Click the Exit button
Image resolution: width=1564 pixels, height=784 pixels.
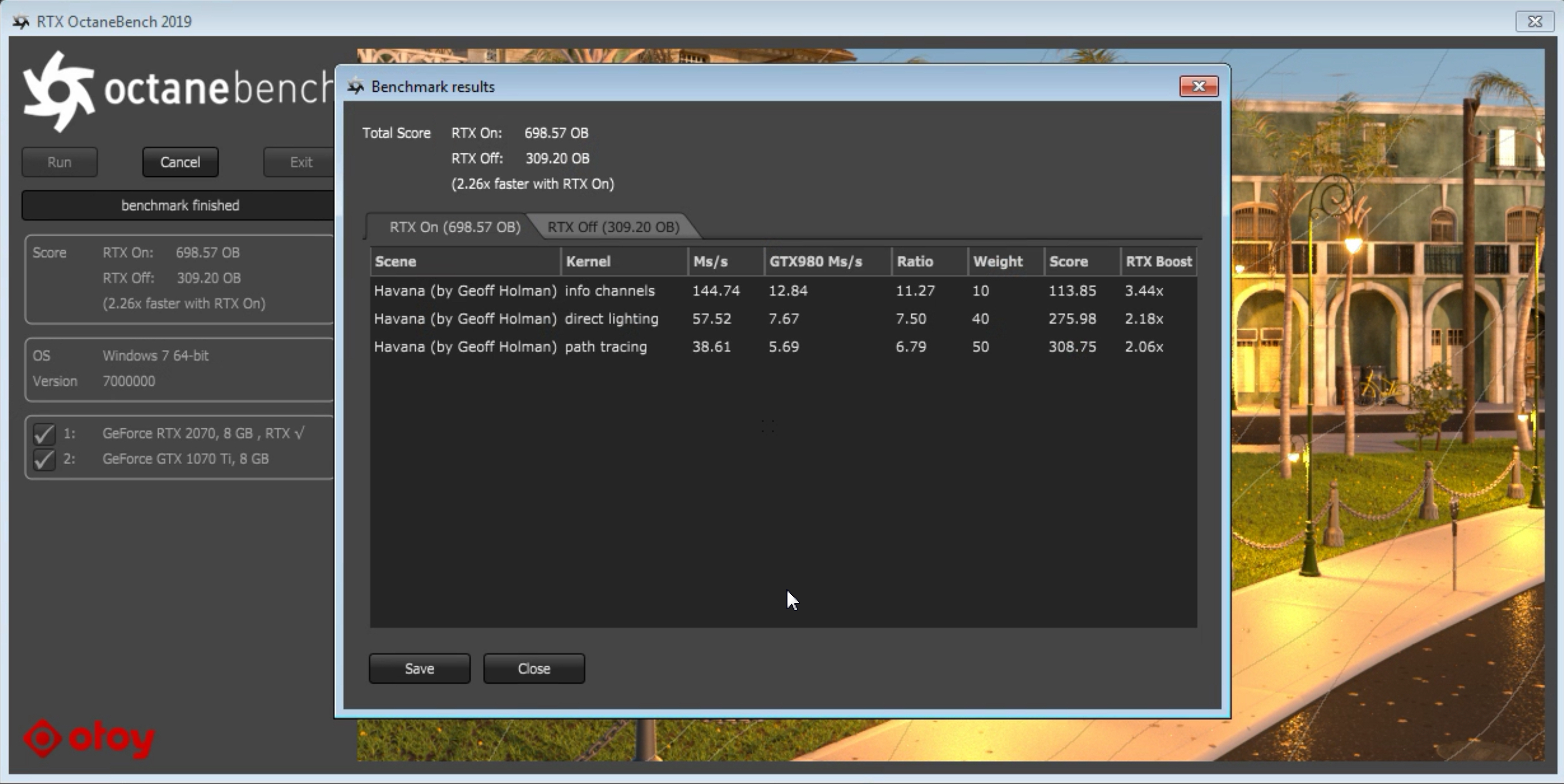tap(300, 162)
